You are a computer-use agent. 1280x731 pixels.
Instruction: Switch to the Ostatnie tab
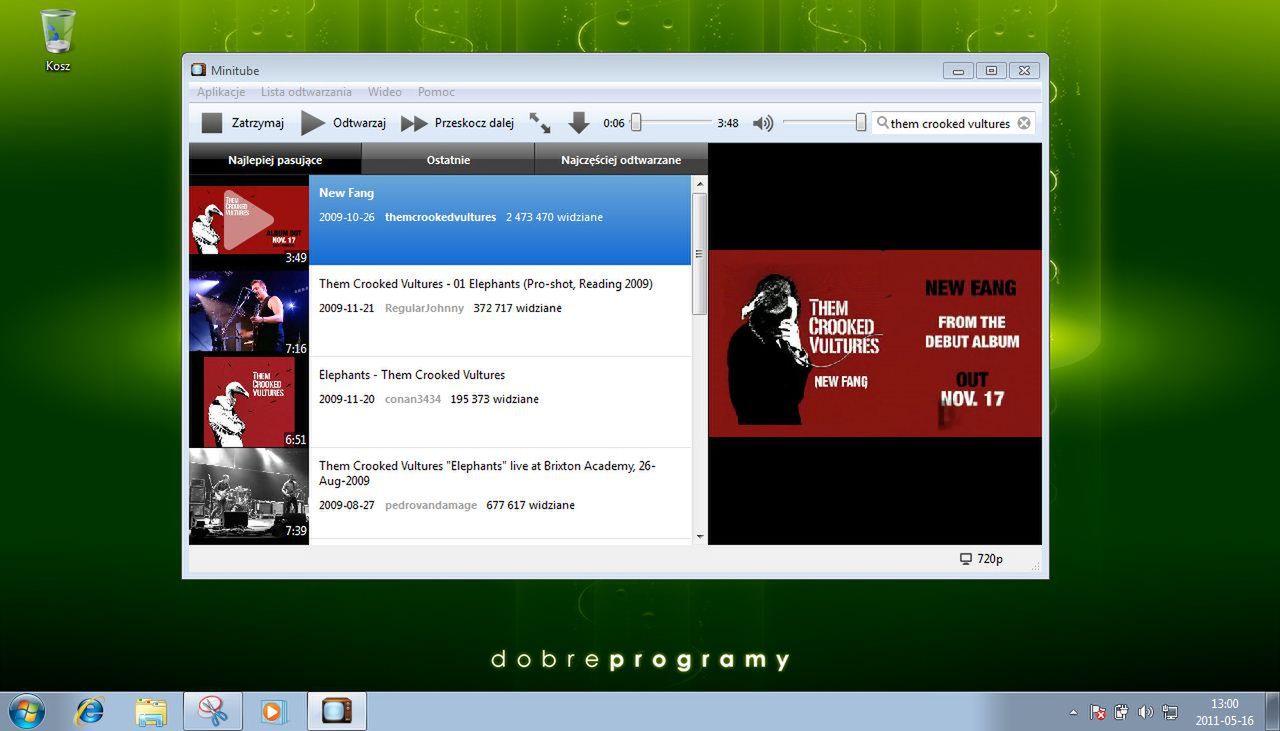click(448, 160)
